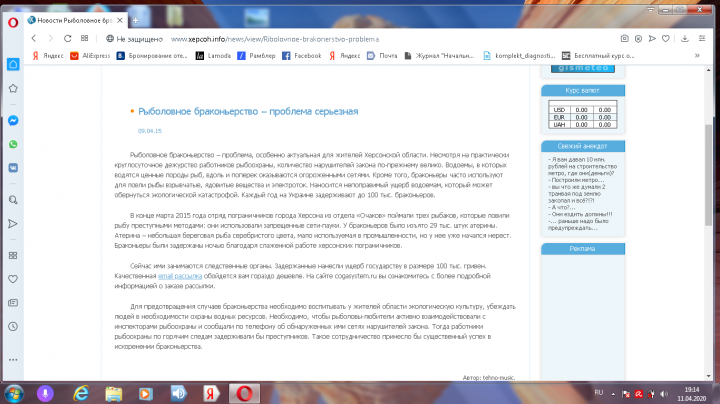720x404 pixels.
Task: Open the Facebook bookmark
Action: tap(302, 56)
